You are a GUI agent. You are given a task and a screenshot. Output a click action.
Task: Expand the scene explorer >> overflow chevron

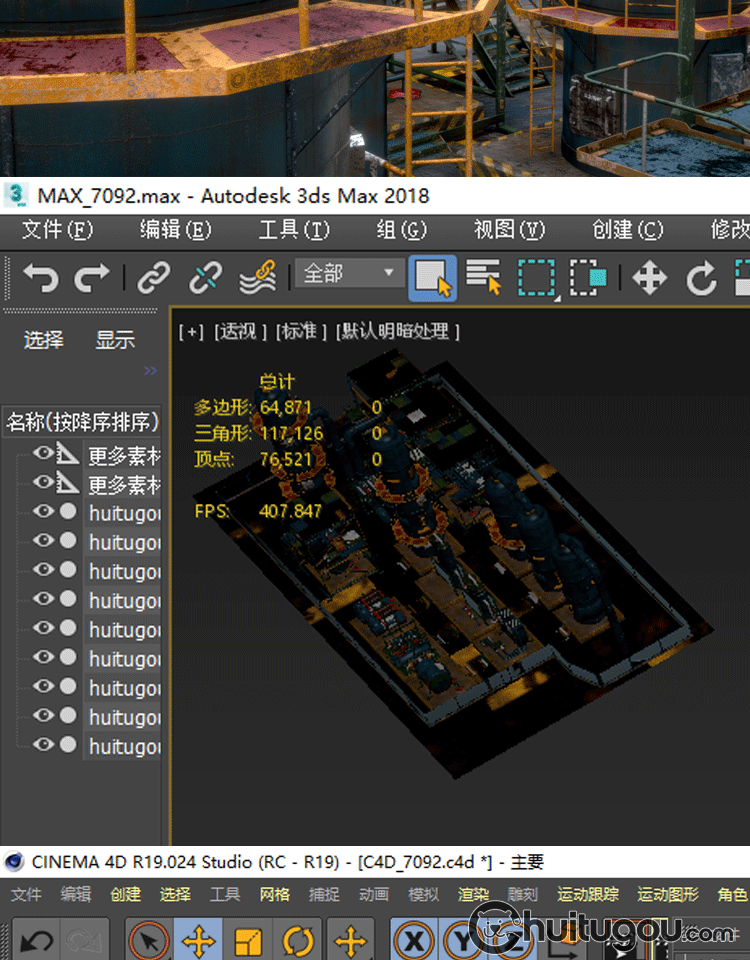[150, 370]
